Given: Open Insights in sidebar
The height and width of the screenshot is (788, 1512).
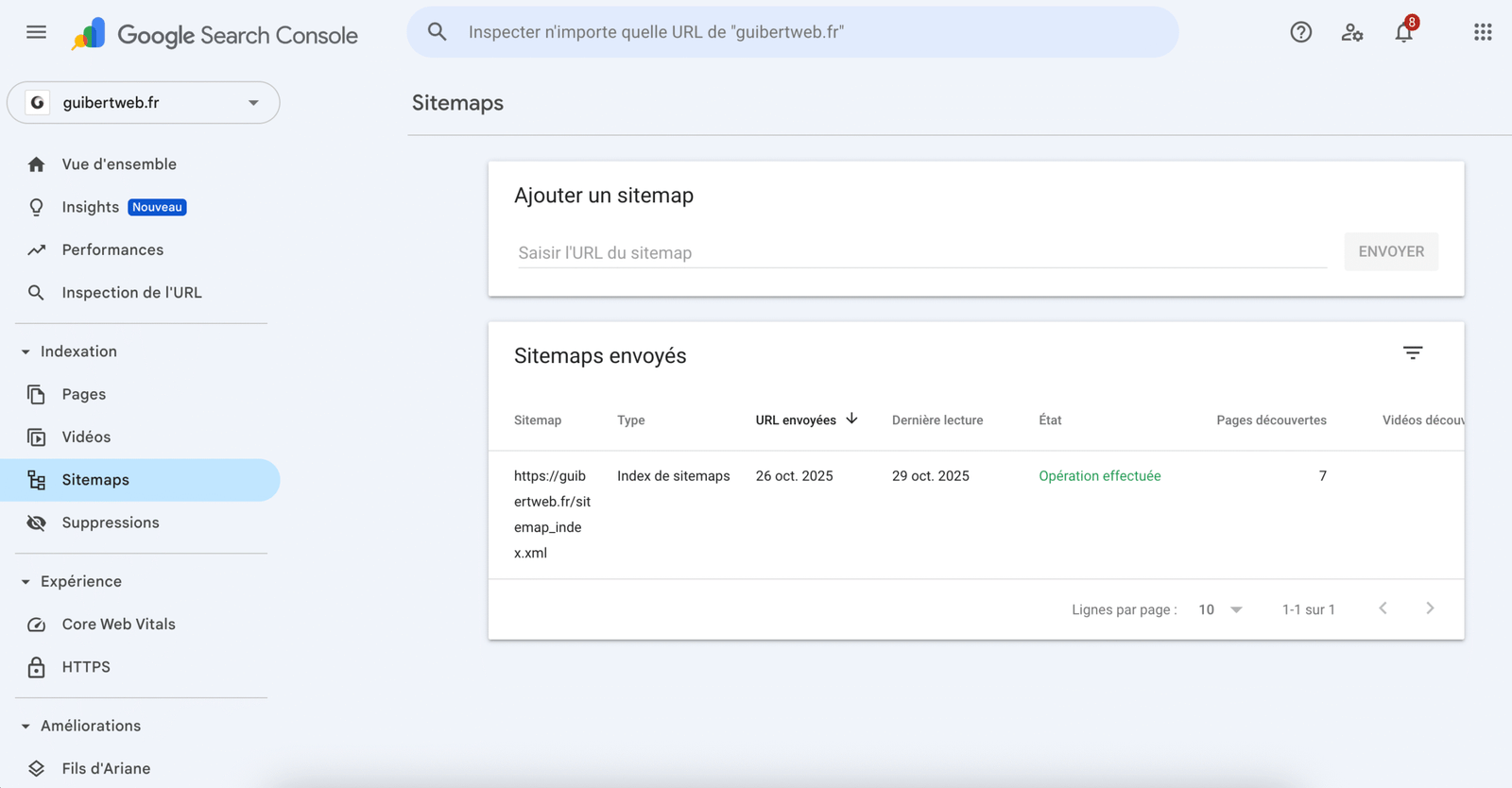Looking at the screenshot, I should coord(140,207).
